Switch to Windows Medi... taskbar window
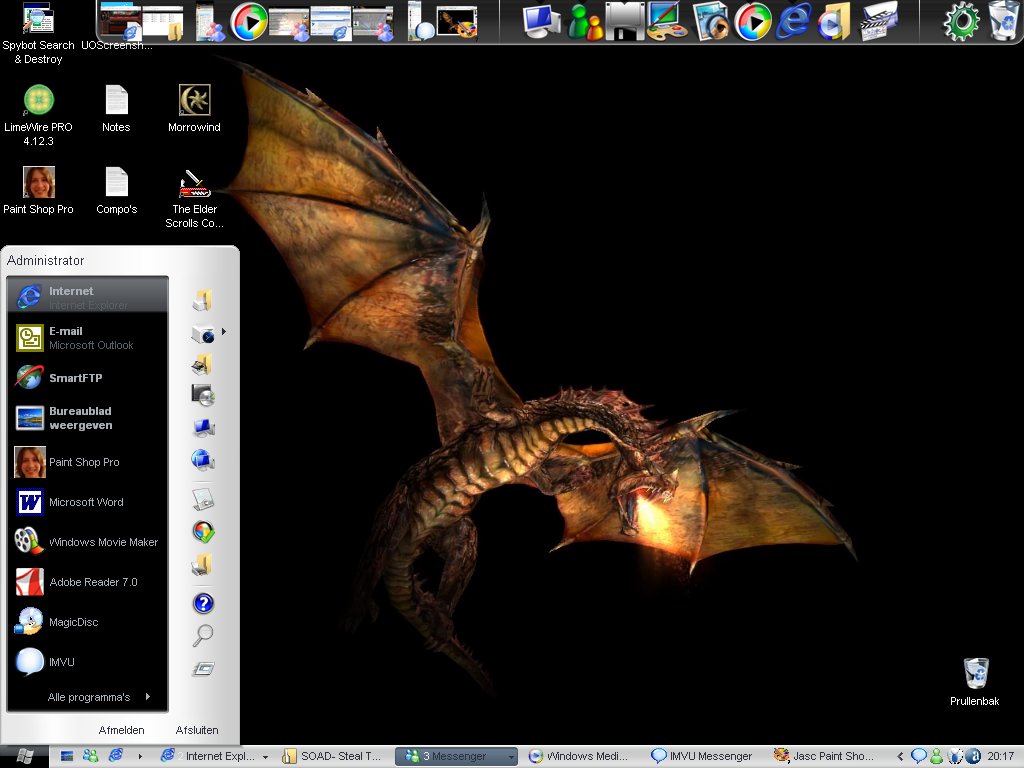The width and height of the screenshot is (1024, 768). [580, 756]
